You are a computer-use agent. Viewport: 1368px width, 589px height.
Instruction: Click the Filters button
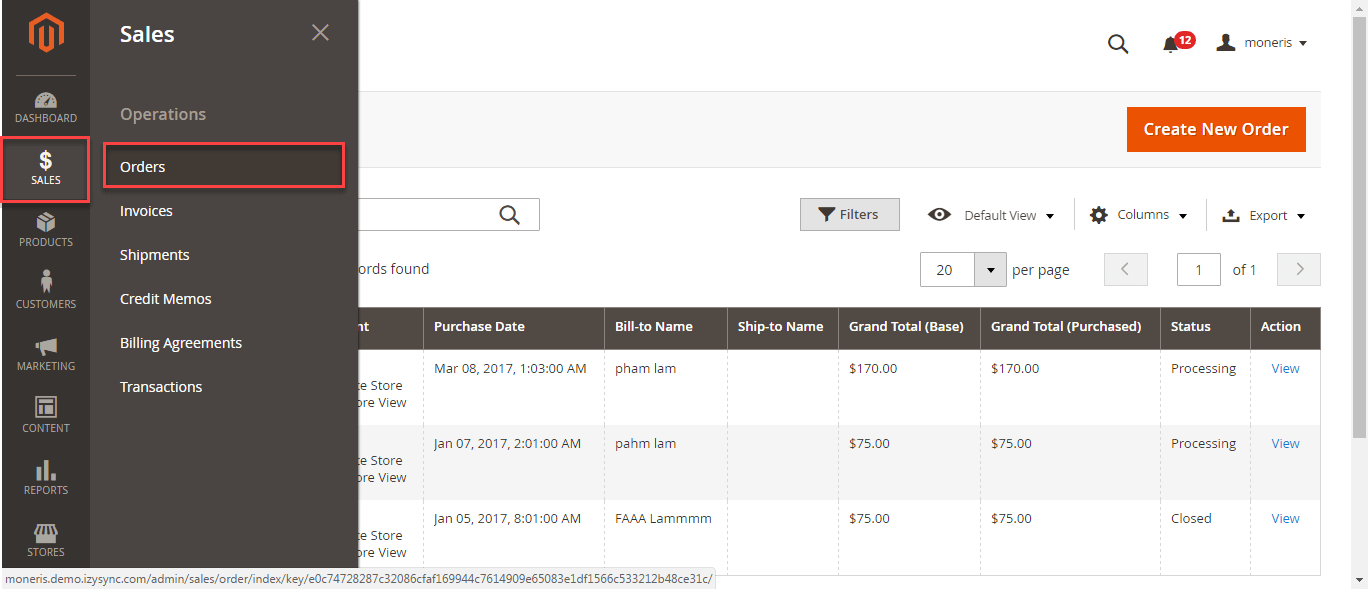click(849, 214)
